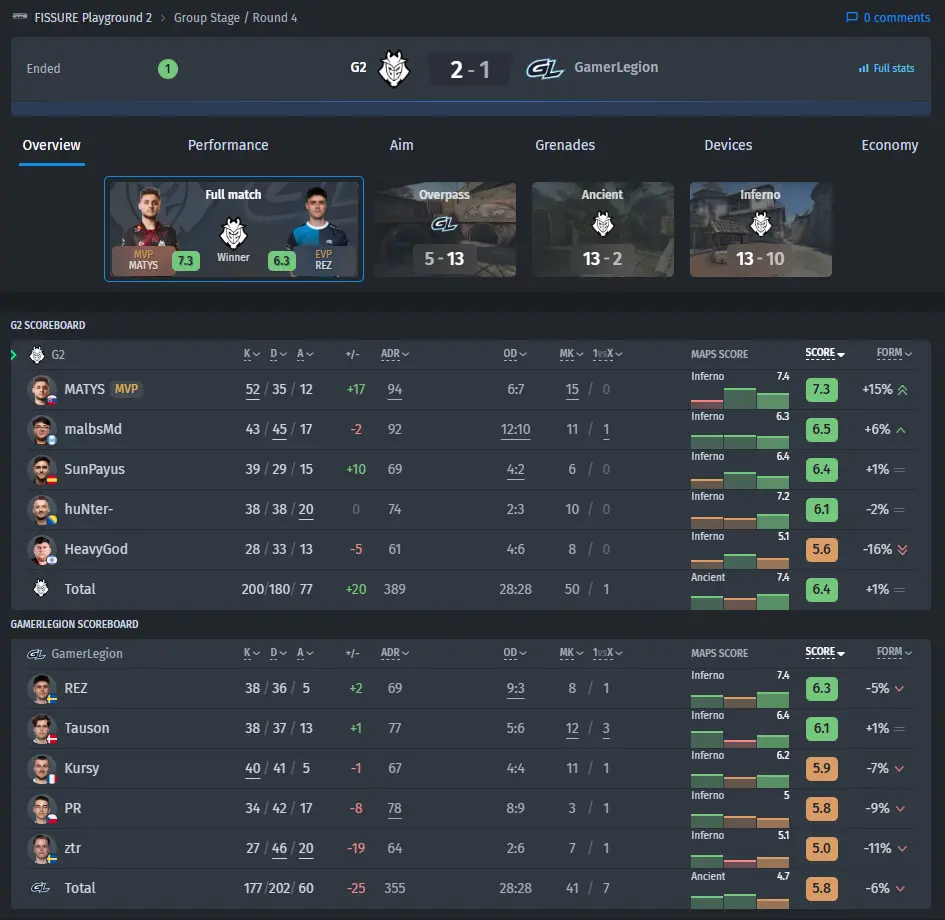Click Tauson player avatar
This screenshot has height=920, width=945.
click(x=42, y=728)
